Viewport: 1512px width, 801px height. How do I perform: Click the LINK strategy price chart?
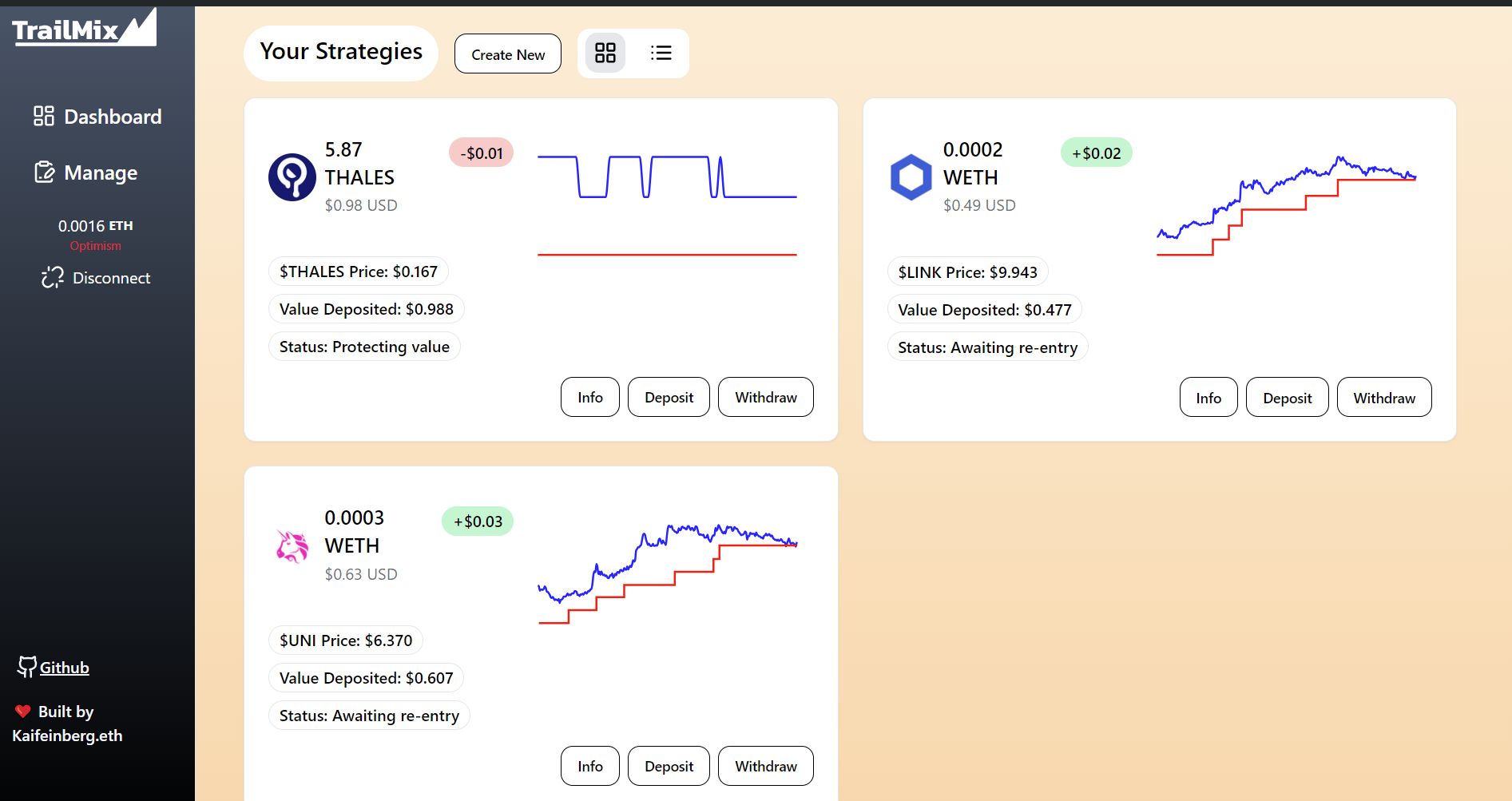pos(1286,205)
